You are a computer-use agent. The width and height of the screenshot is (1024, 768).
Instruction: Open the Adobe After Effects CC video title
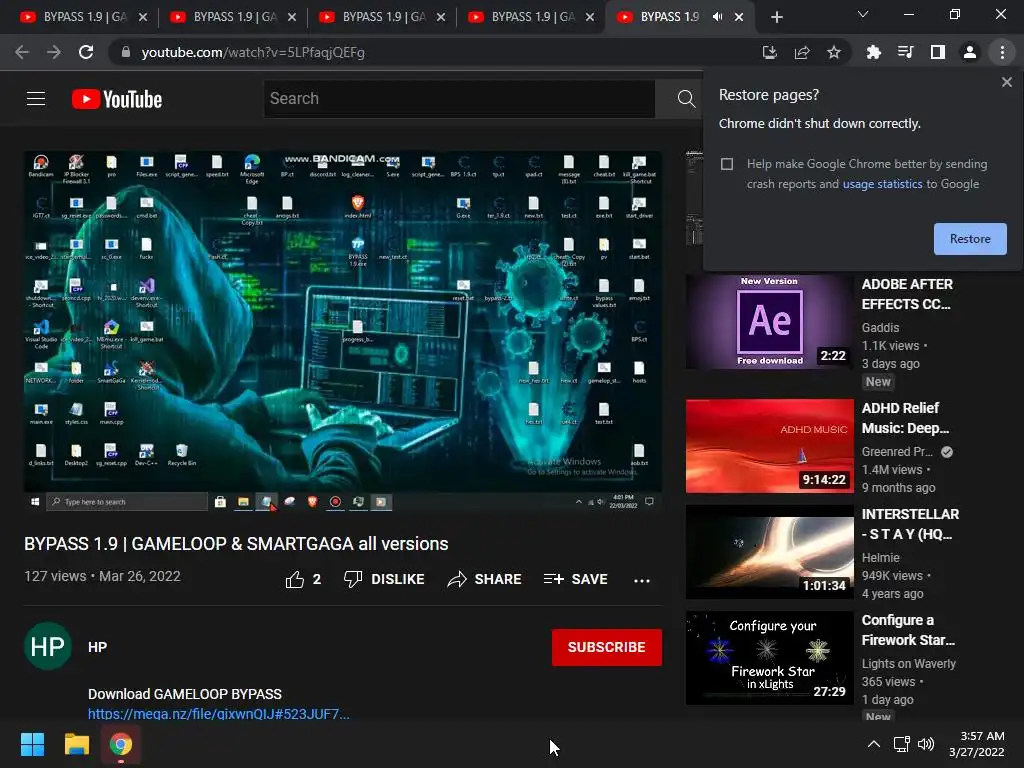coord(907,294)
